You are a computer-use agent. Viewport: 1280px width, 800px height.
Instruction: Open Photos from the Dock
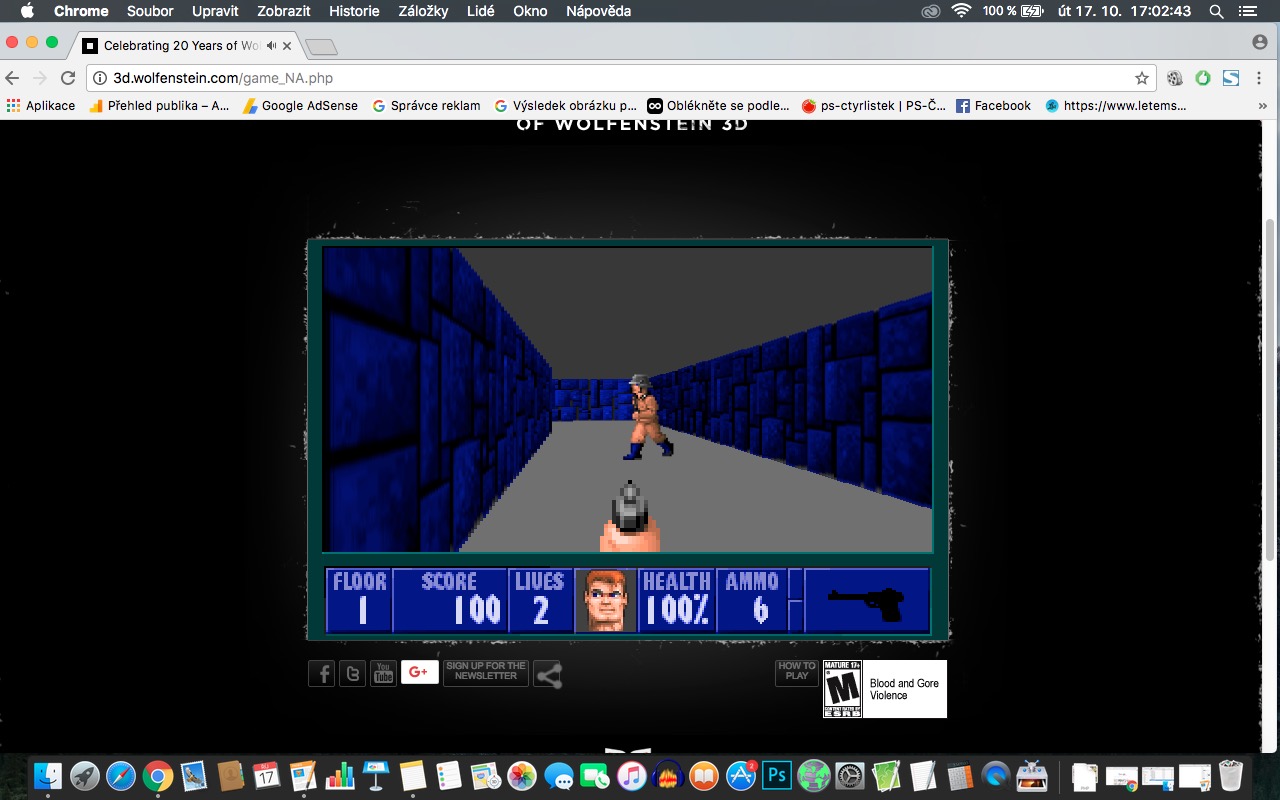coord(521,775)
